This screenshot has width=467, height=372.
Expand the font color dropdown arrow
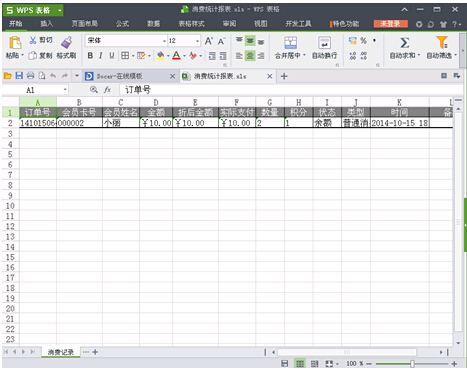click(184, 56)
